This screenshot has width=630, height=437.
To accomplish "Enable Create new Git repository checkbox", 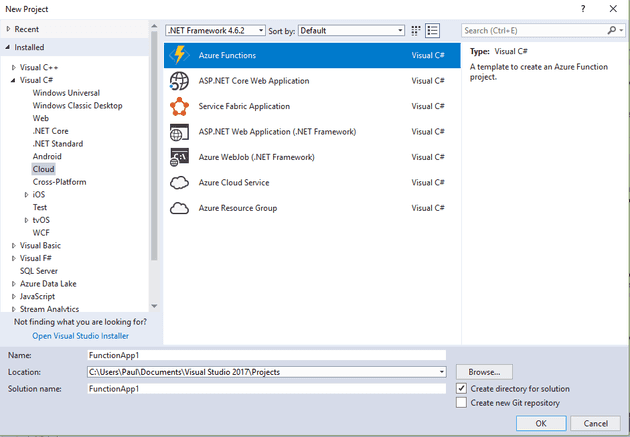I will (461, 402).
